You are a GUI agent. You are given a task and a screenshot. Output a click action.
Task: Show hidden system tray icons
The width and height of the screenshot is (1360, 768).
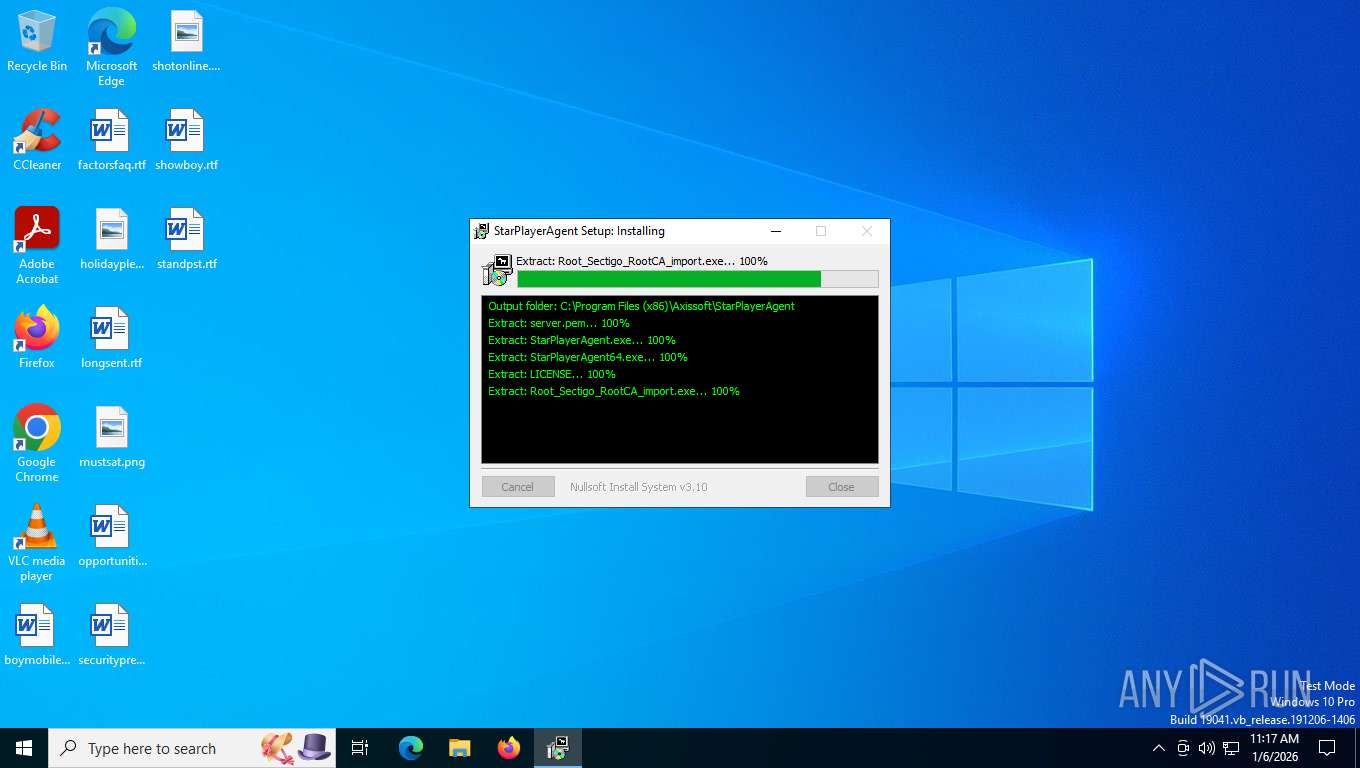[x=1159, y=748]
